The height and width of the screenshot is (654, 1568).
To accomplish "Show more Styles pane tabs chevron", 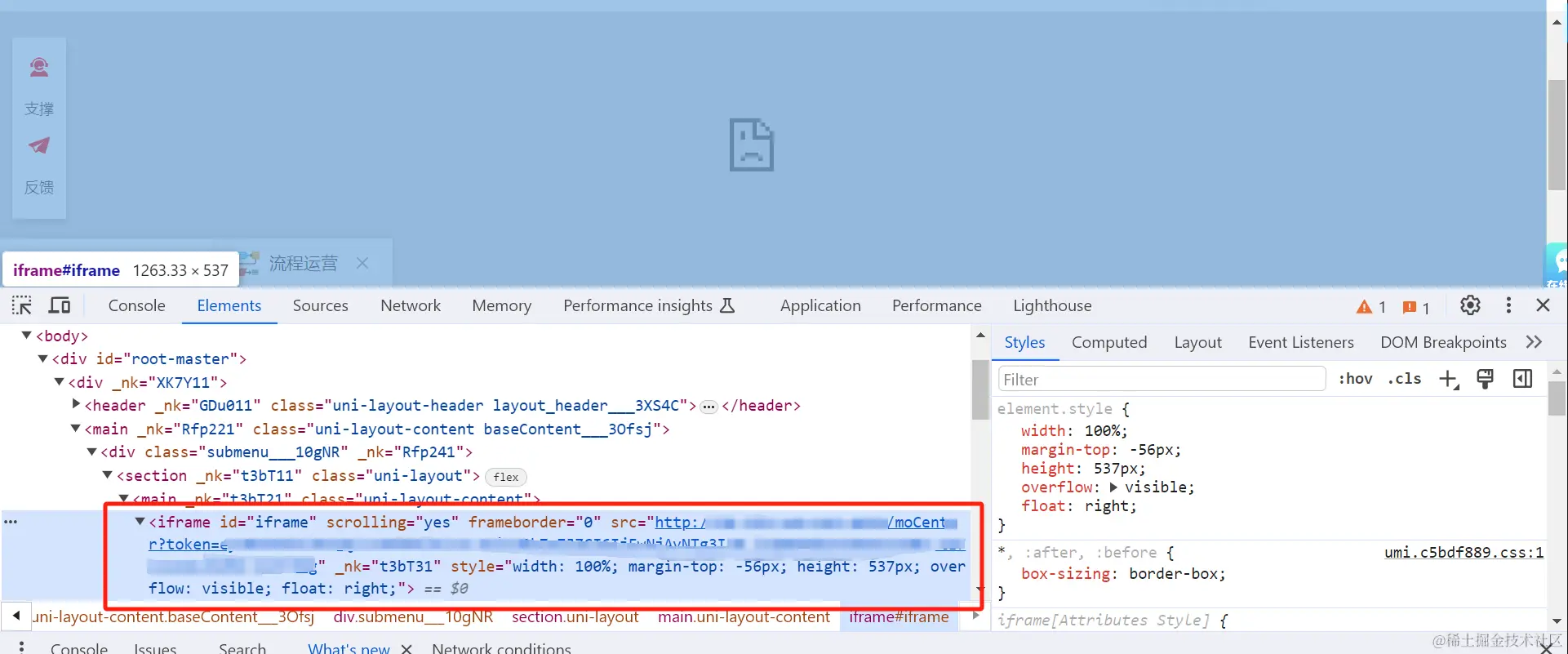I will click(1534, 342).
